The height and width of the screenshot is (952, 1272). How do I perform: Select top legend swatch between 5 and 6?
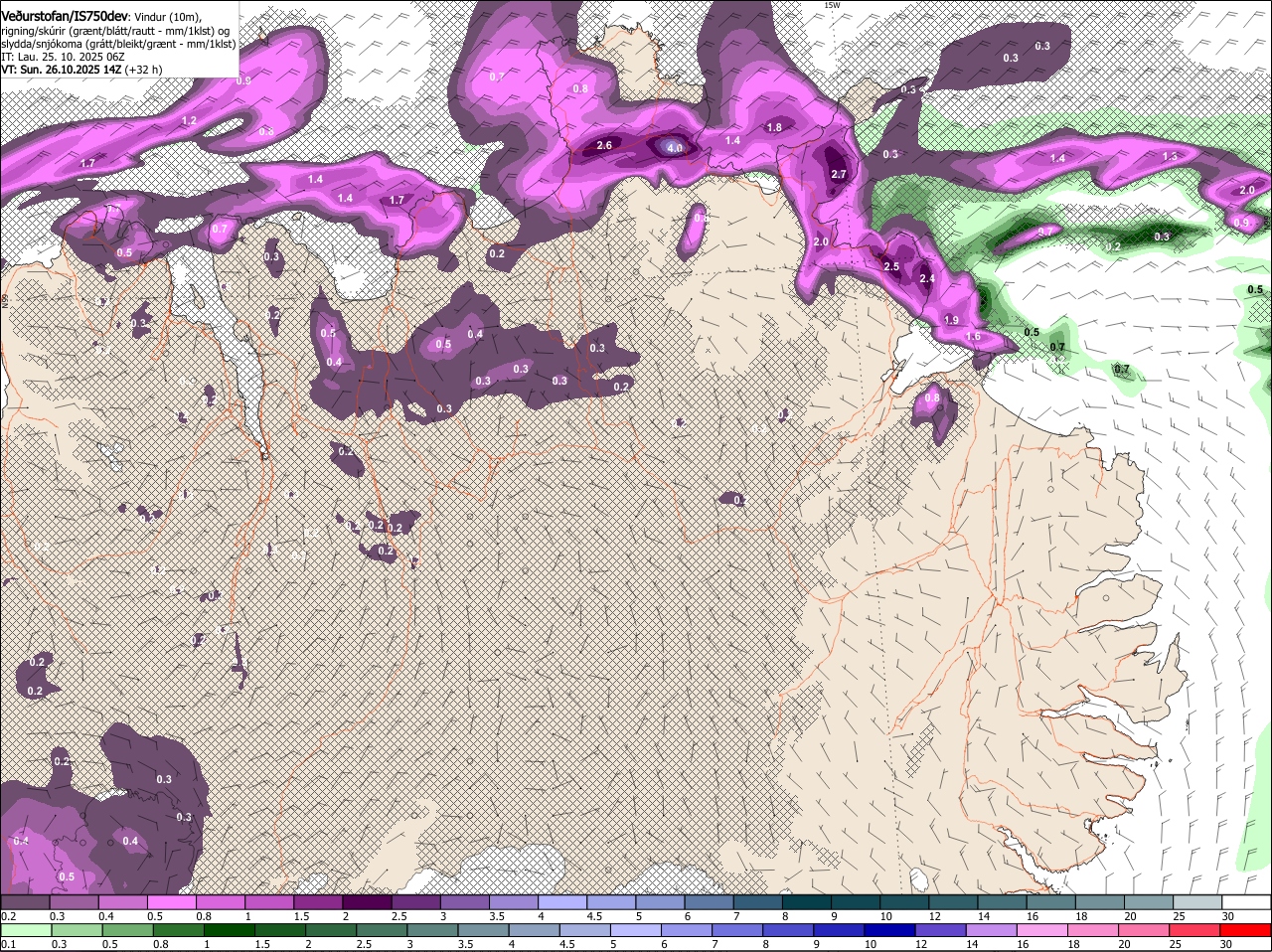click(660, 902)
